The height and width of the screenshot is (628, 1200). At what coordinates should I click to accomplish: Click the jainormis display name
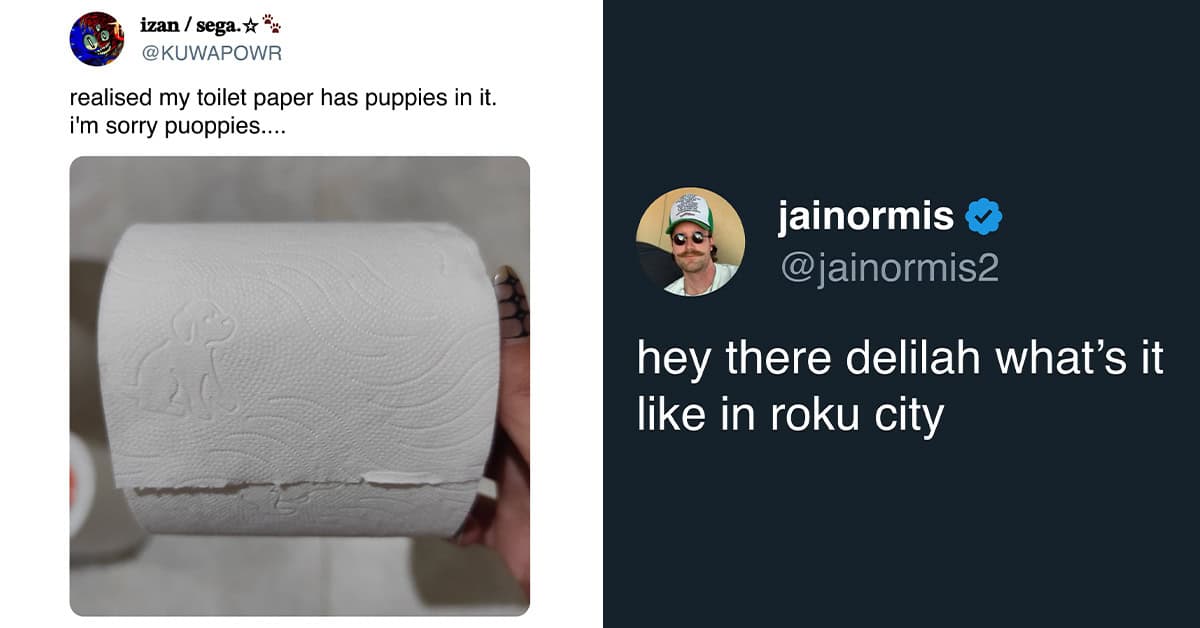click(x=866, y=216)
